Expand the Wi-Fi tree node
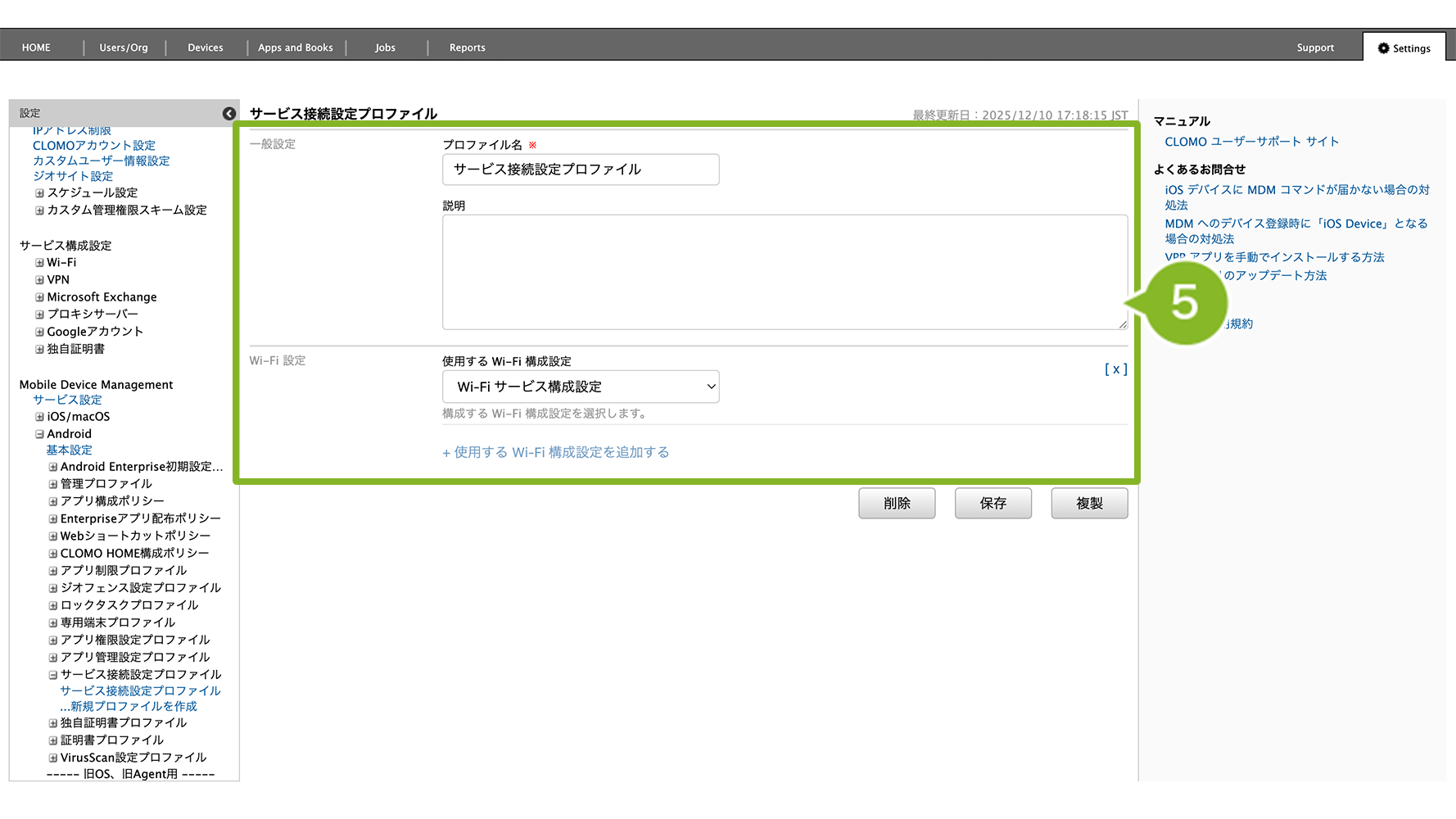This screenshot has width=1456, height=819. tap(39, 263)
